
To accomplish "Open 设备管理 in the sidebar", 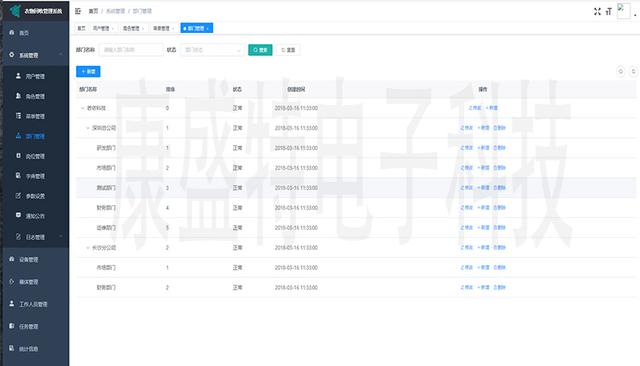I will click(x=35, y=260).
